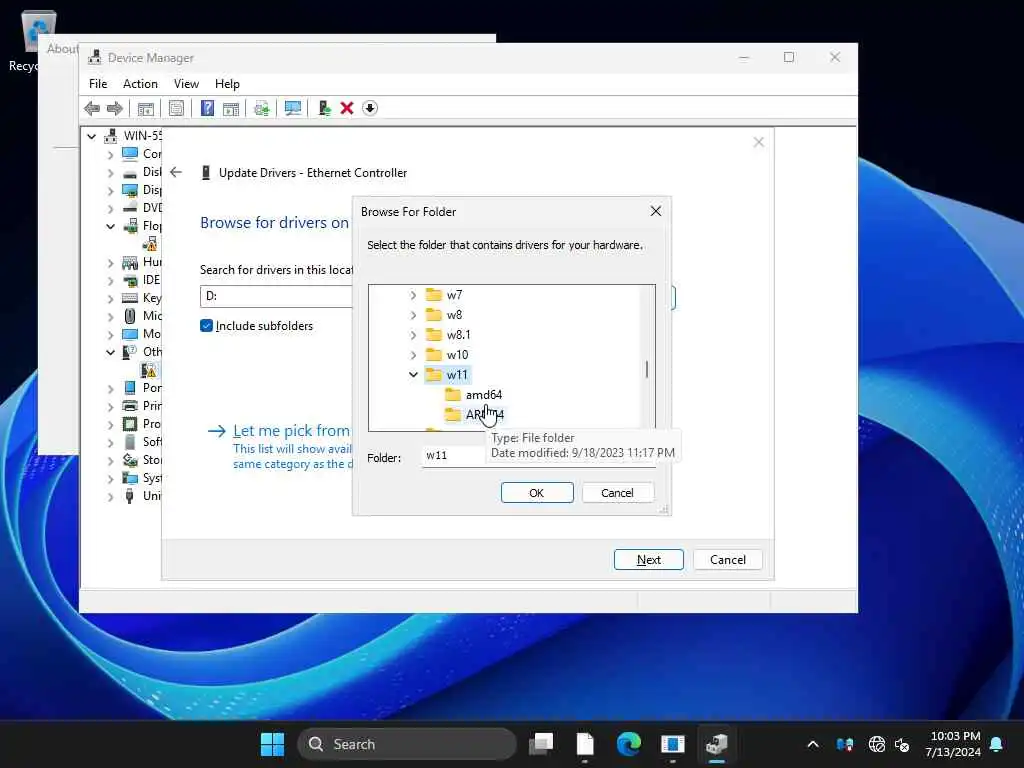
Task: Click Next in Update Drivers wizard
Action: pos(648,560)
